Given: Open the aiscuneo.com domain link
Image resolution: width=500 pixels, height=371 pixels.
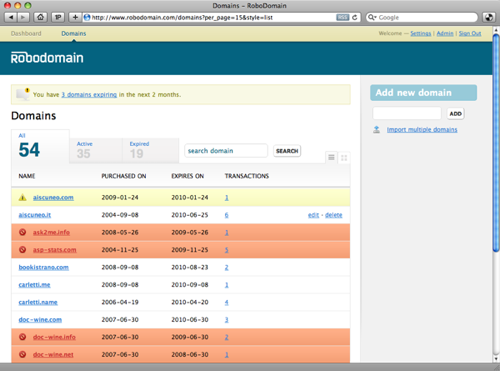Looking at the screenshot, I should tap(53, 198).
